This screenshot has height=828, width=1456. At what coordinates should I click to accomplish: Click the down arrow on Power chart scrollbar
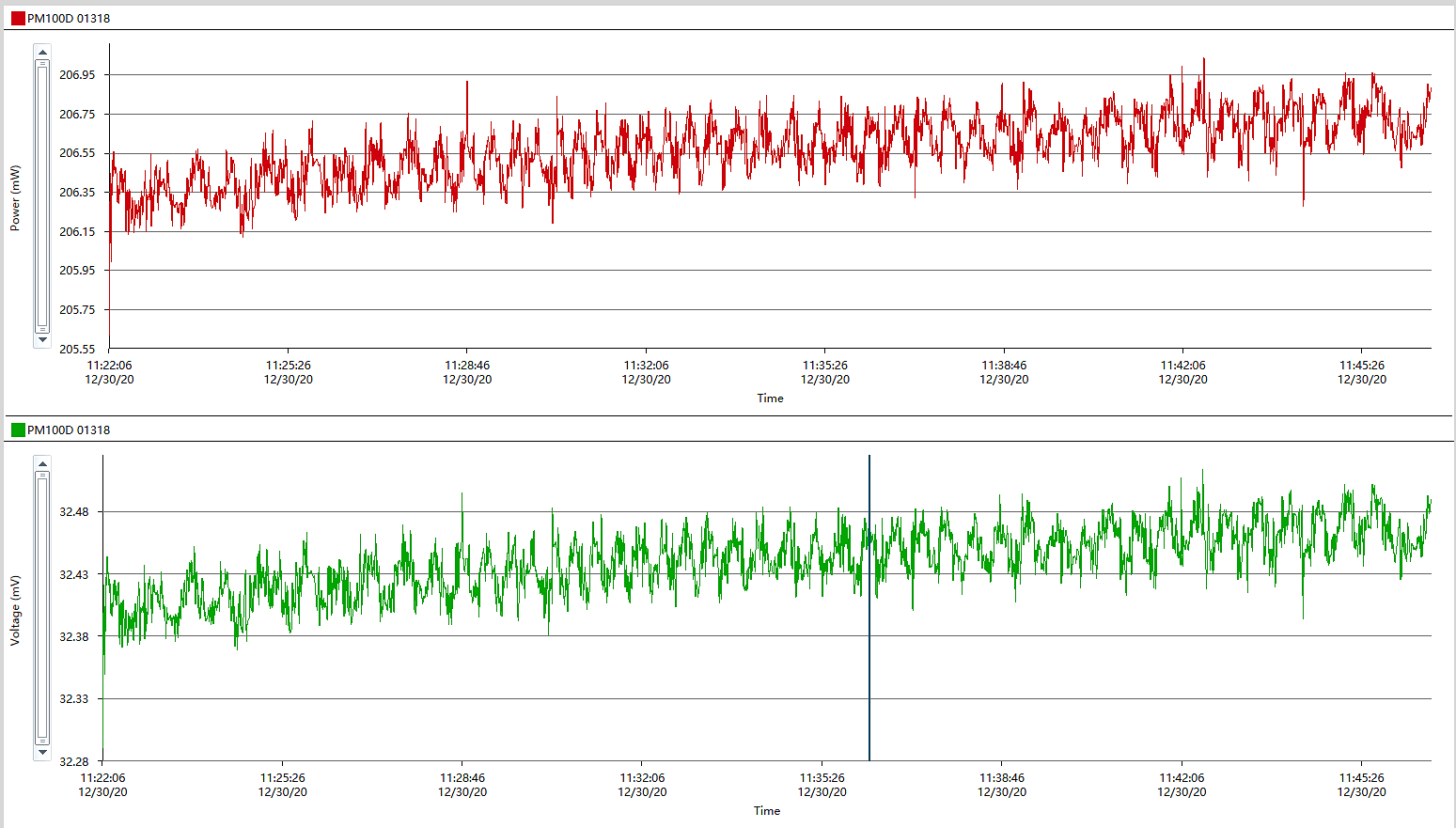42,340
